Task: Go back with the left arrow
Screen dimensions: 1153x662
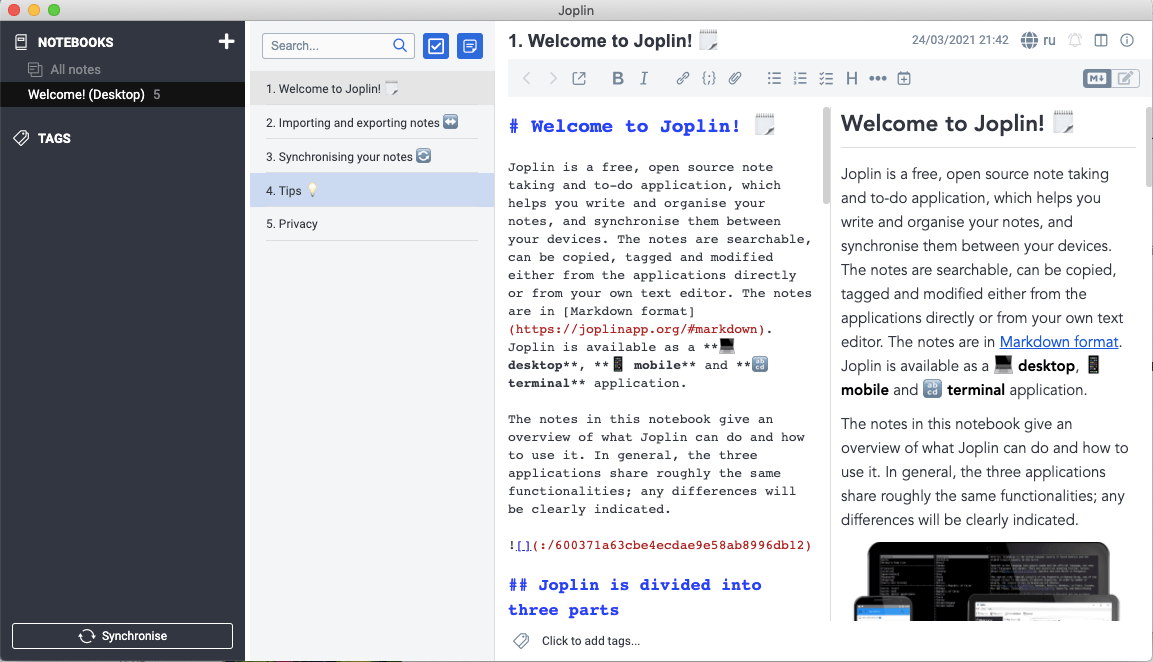Action: tap(526, 78)
